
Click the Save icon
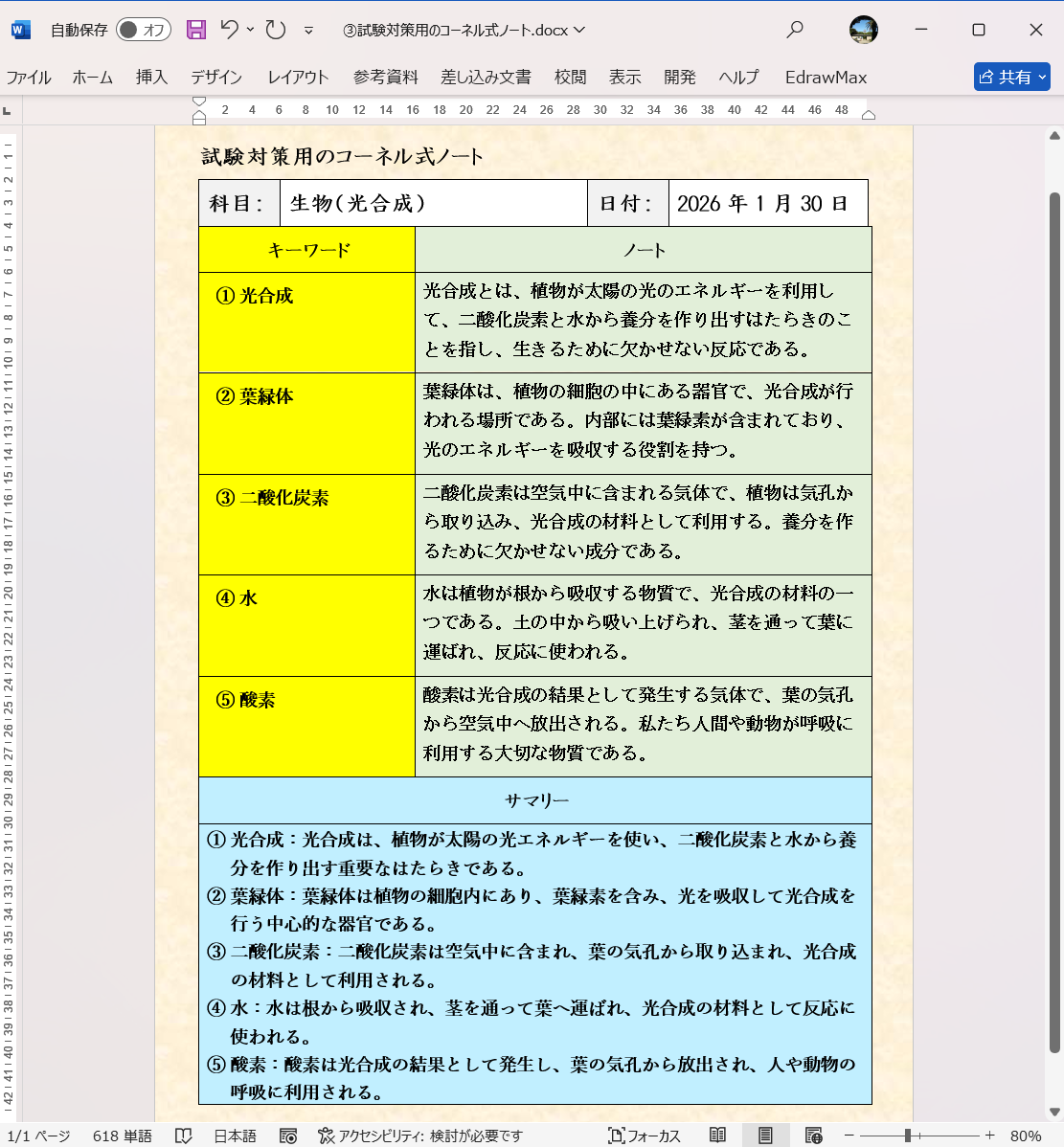coord(196,30)
